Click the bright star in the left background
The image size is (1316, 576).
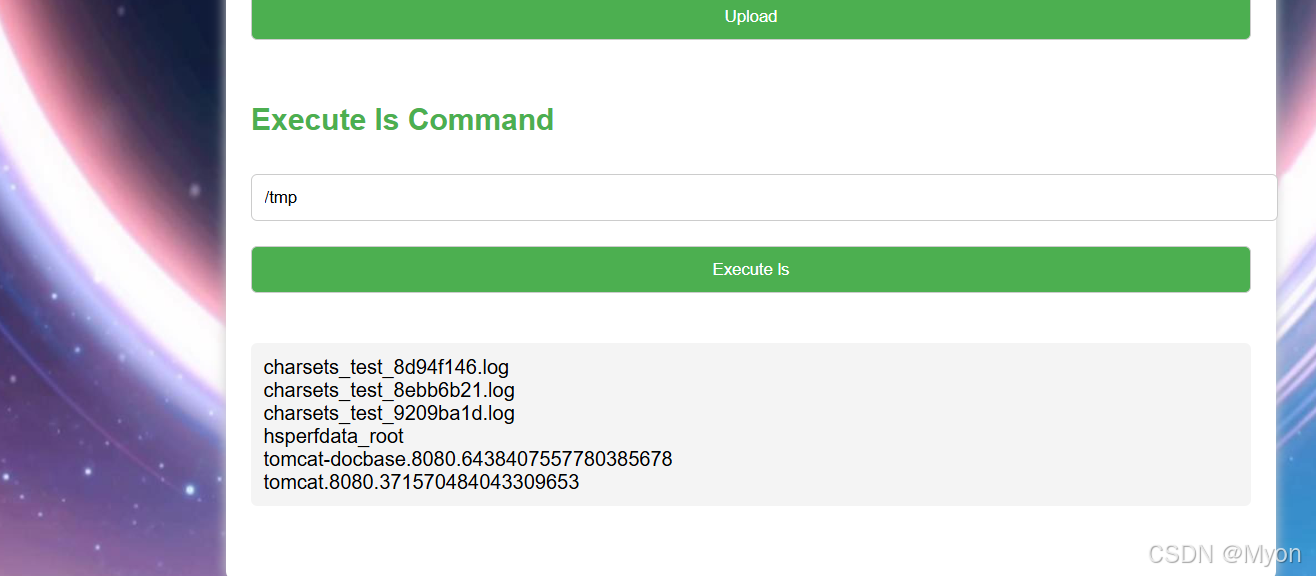point(190,490)
